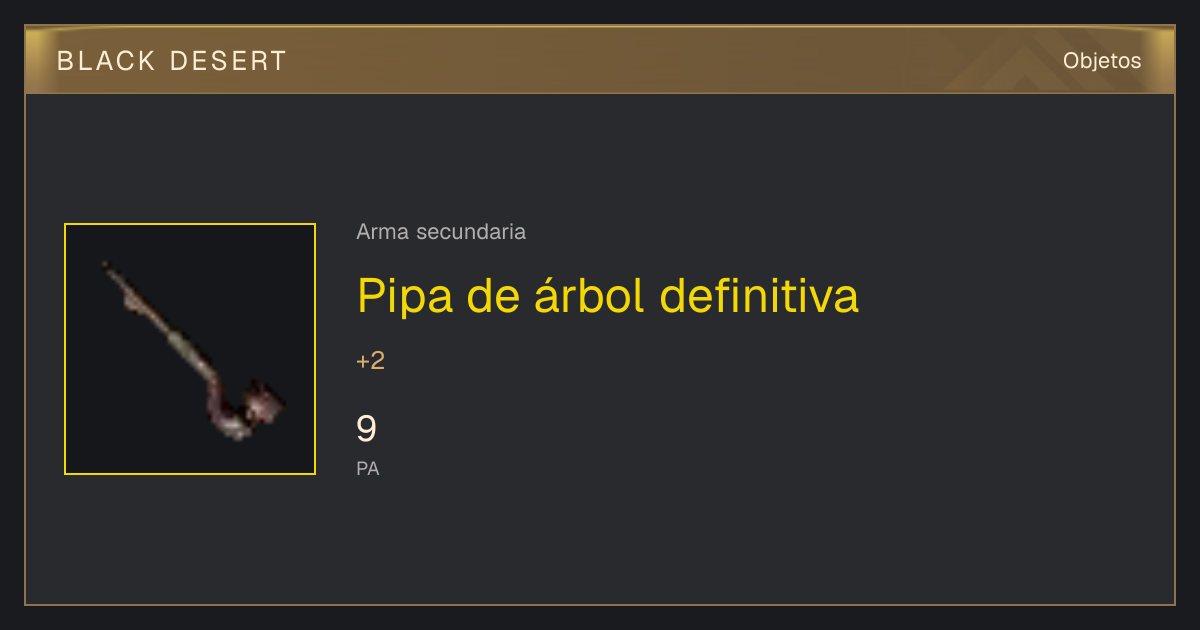Click the yellow border of the item thumbnail

[190, 224]
